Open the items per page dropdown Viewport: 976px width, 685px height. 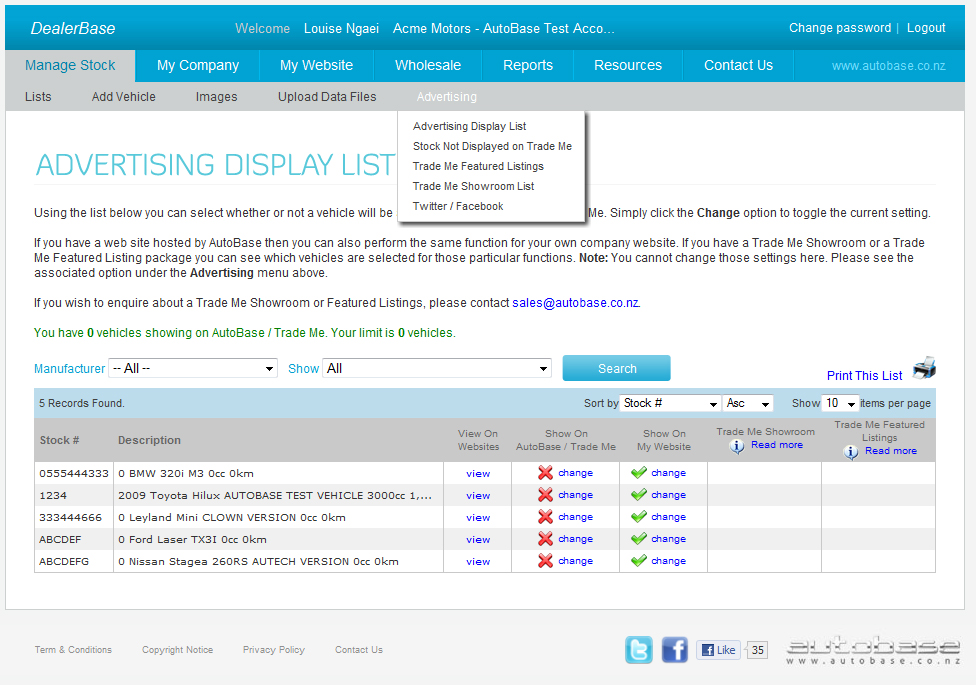(x=840, y=403)
